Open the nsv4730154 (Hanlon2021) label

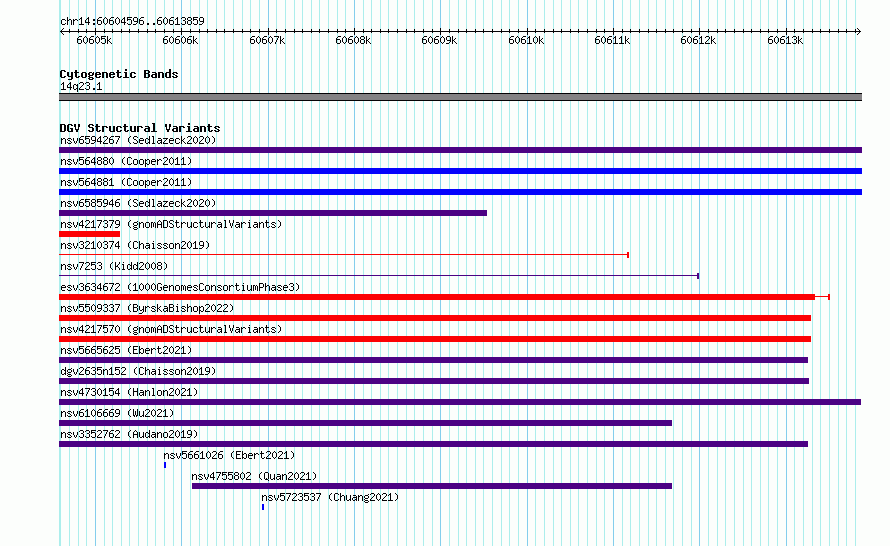click(129, 392)
